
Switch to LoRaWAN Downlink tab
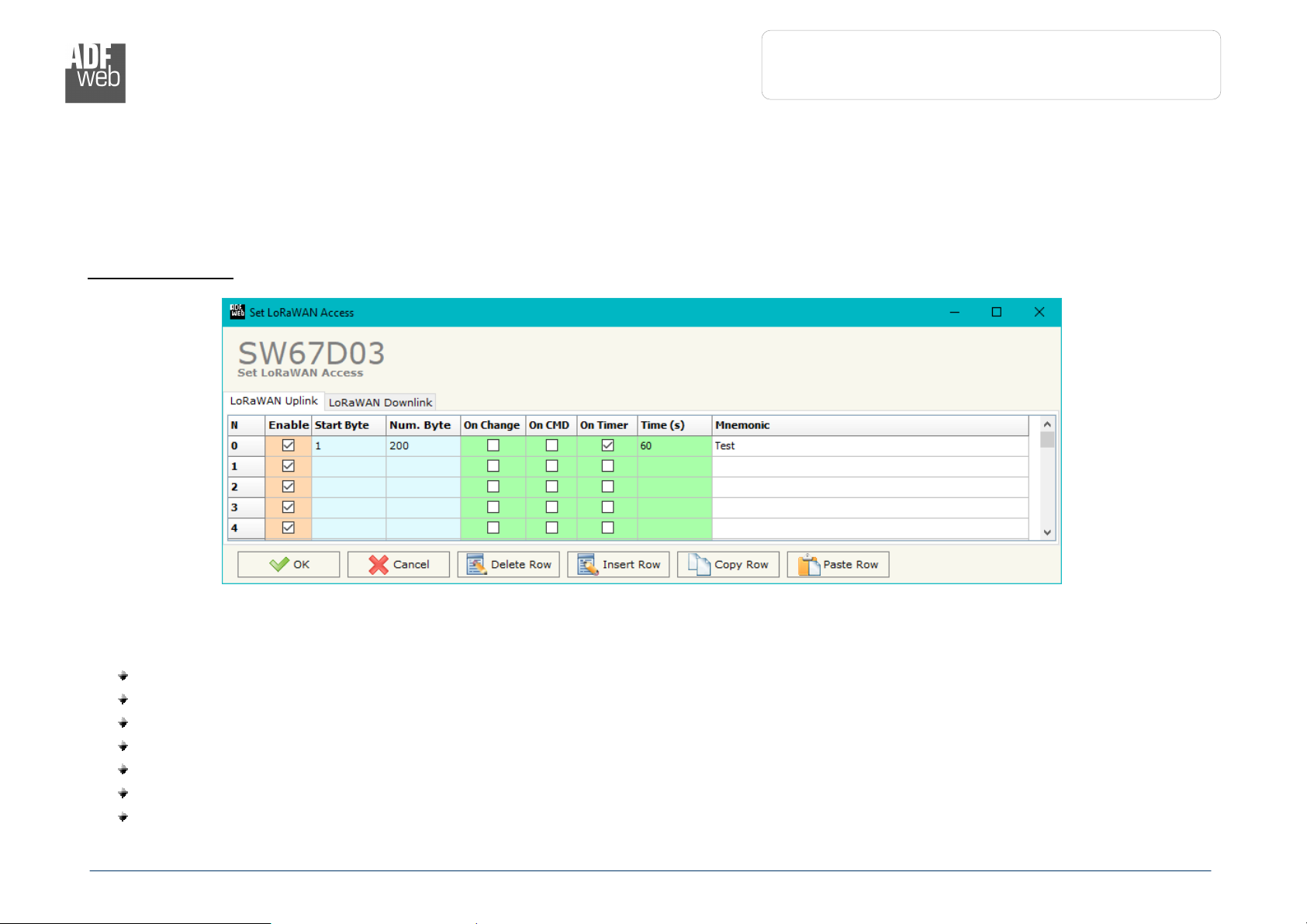click(x=380, y=403)
